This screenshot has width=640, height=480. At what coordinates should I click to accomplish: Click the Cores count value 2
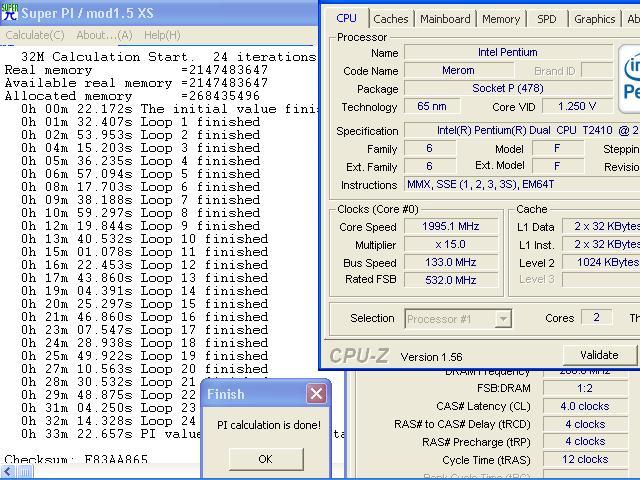pyautogui.click(x=596, y=318)
